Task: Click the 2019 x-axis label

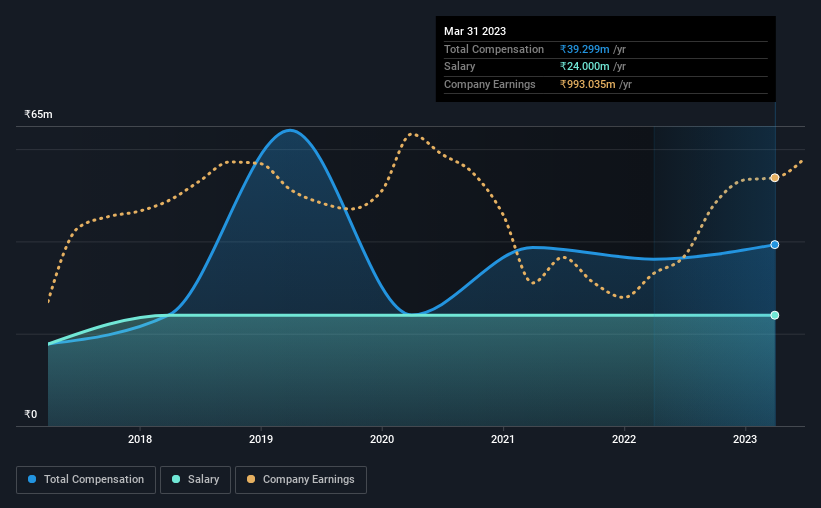Action: point(261,439)
